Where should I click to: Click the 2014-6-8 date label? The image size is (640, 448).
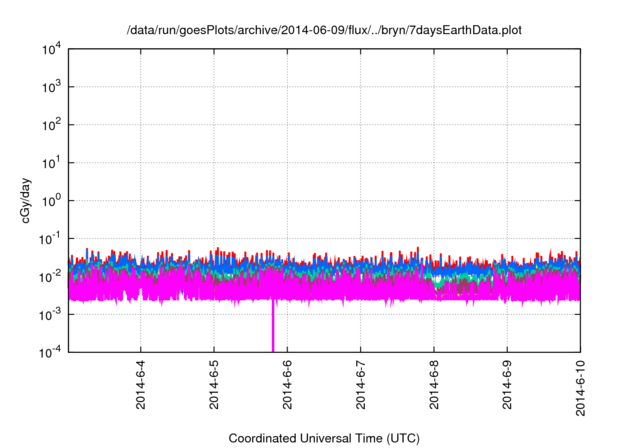[434, 385]
